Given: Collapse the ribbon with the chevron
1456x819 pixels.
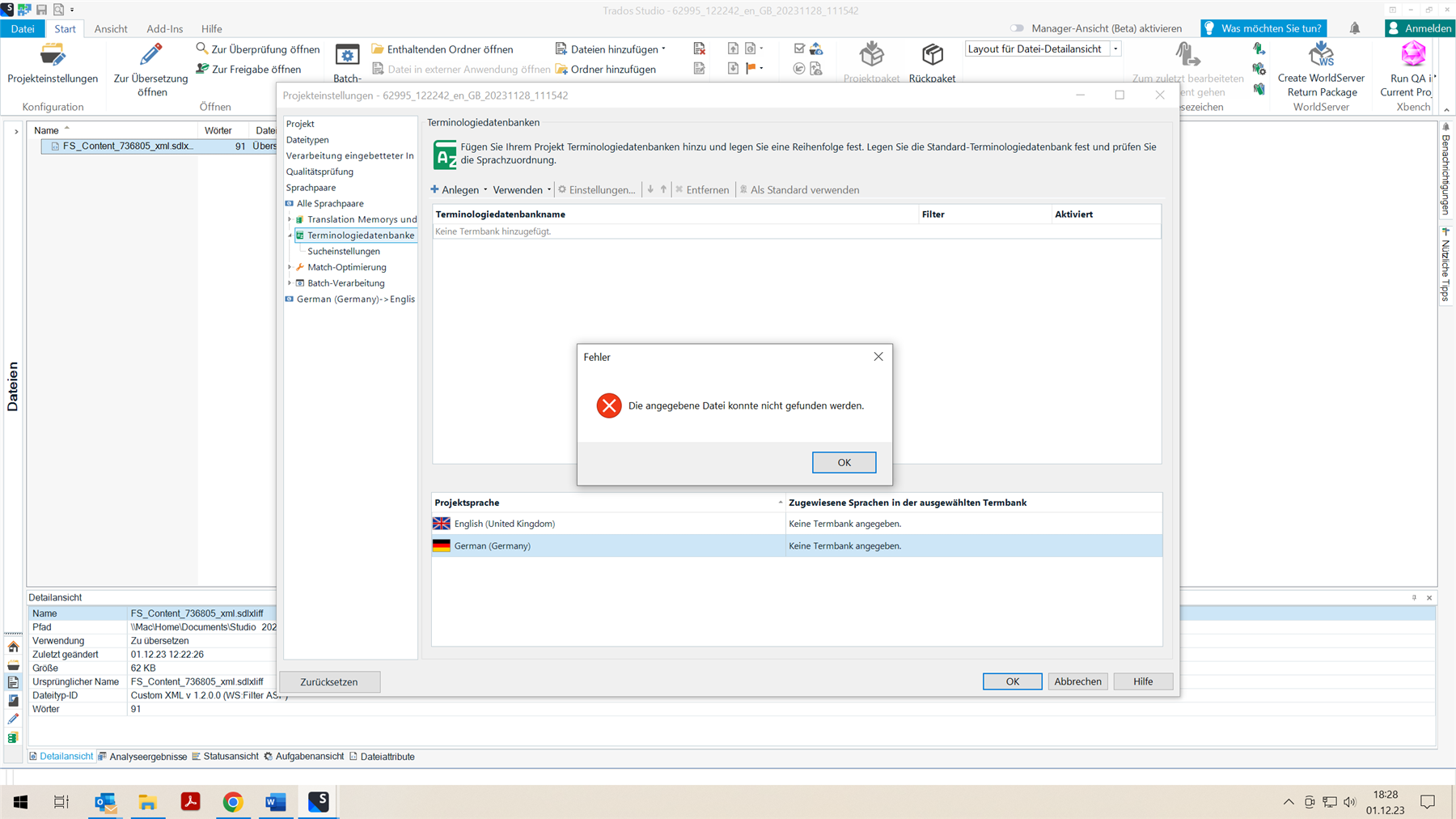Looking at the screenshot, I should (x=1447, y=110).
